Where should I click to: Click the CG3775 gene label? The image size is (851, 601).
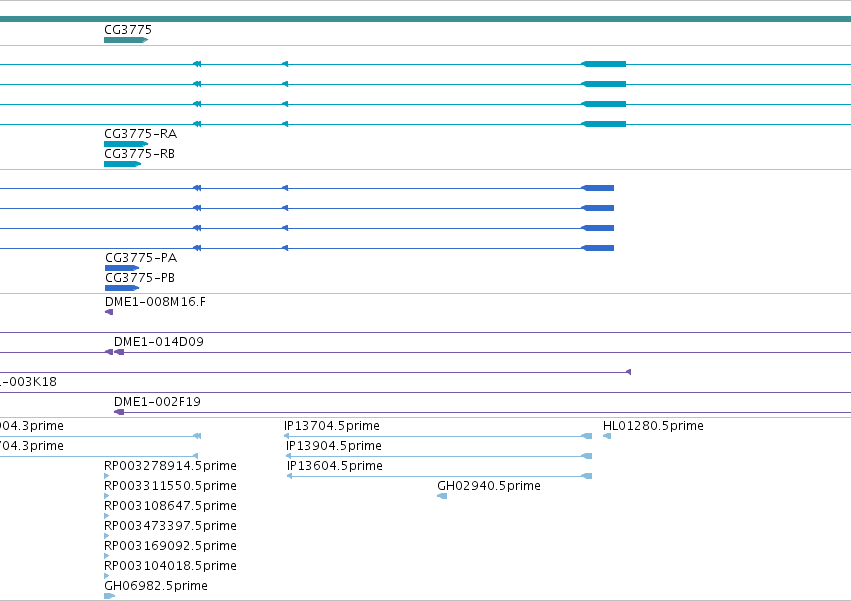point(128,29)
